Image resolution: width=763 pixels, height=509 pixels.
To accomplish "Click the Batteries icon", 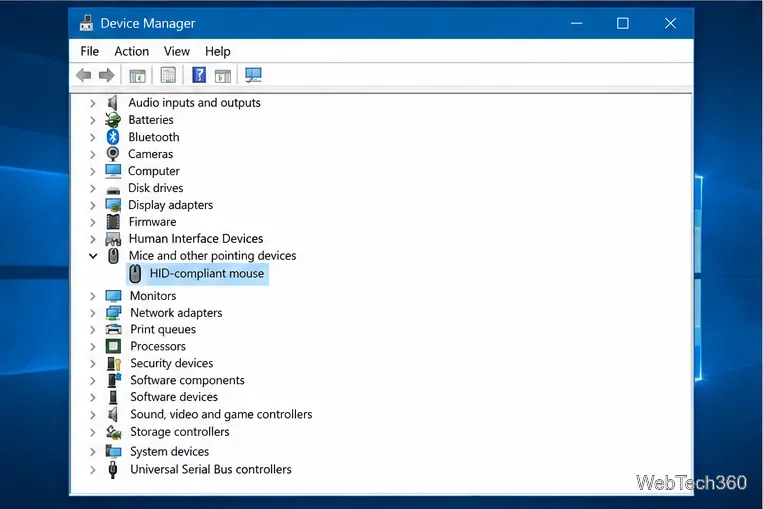I will pos(113,120).
